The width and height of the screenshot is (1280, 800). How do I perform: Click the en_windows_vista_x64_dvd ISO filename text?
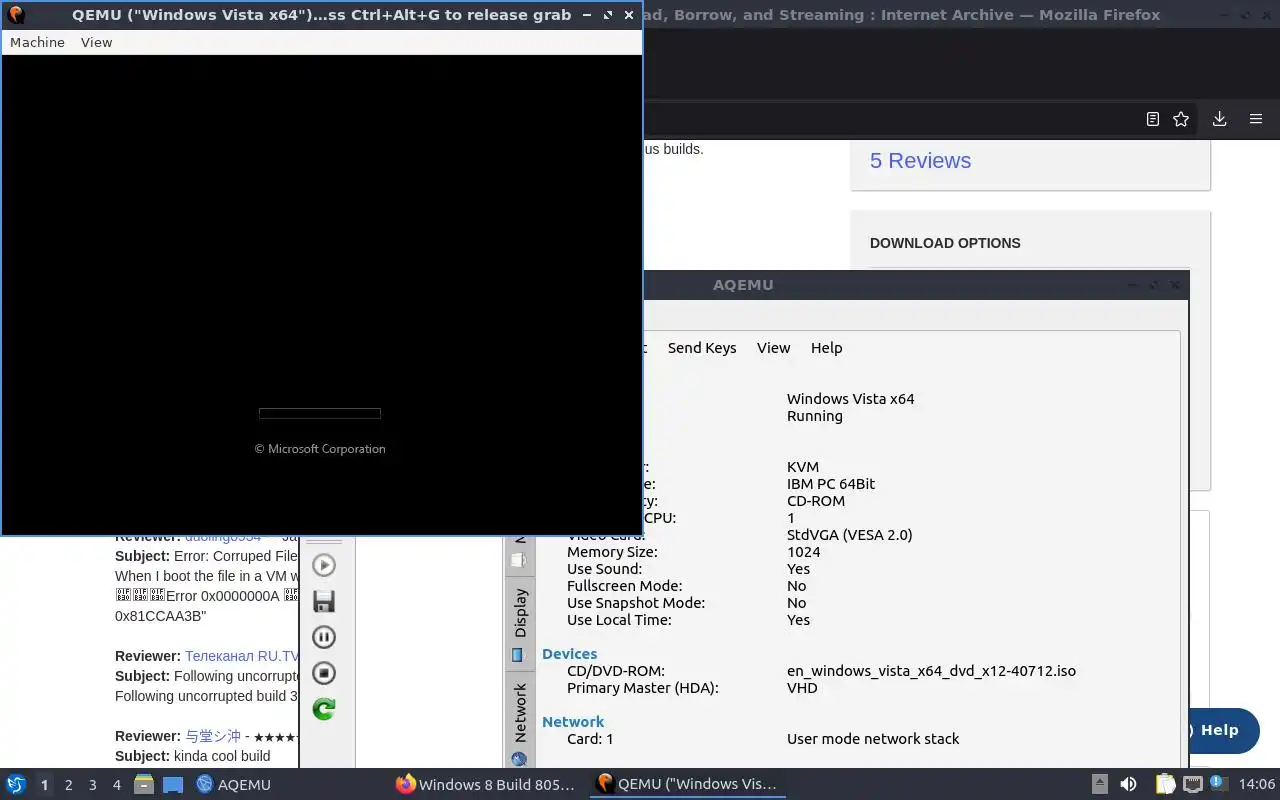point(931,671)
